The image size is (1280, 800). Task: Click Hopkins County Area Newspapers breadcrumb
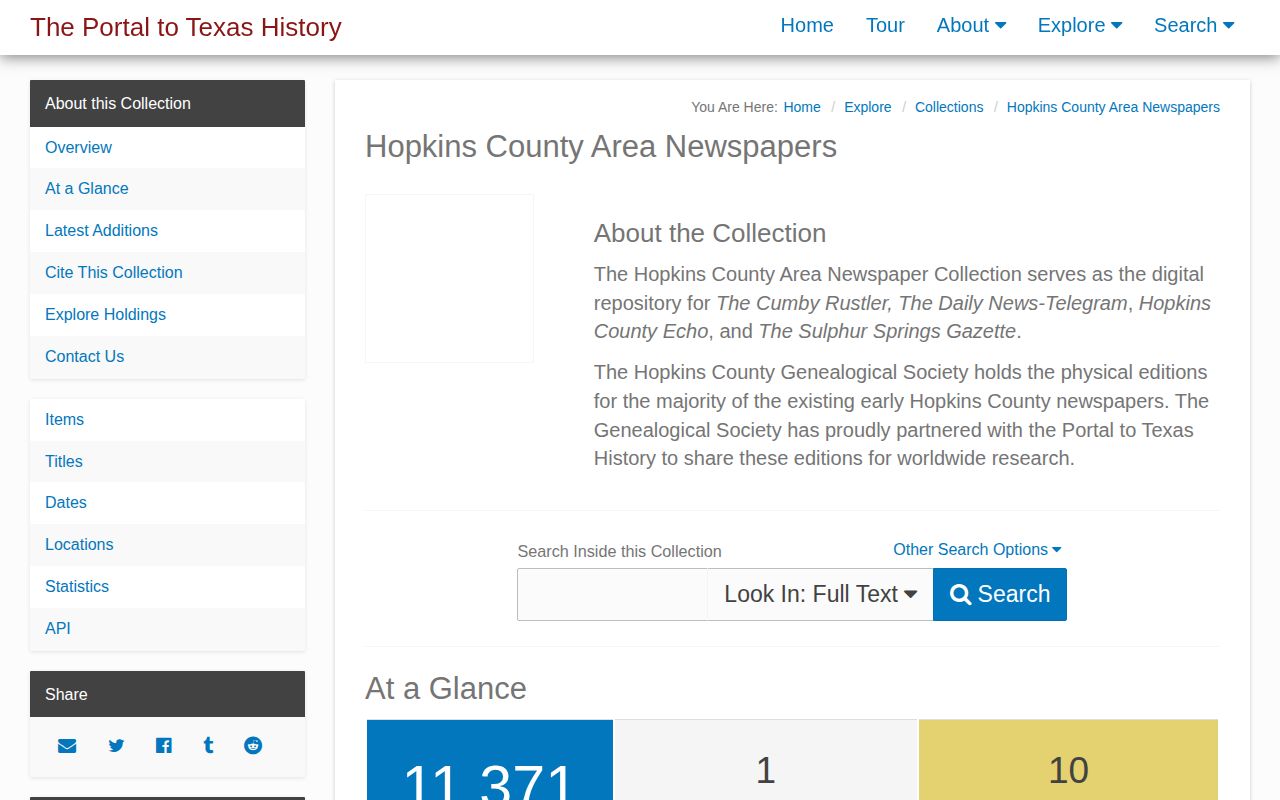click(x=1113, y=107)
